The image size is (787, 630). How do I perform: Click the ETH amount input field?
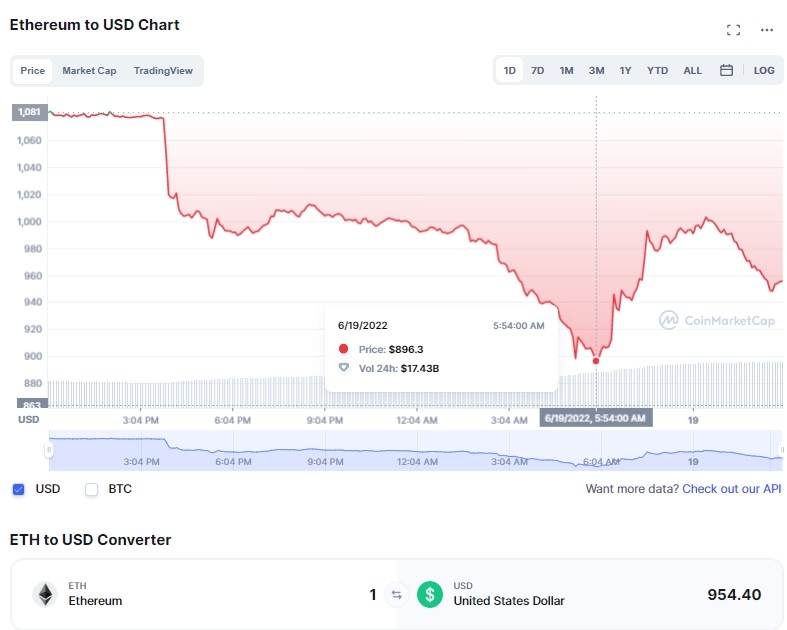pos(300,595)
